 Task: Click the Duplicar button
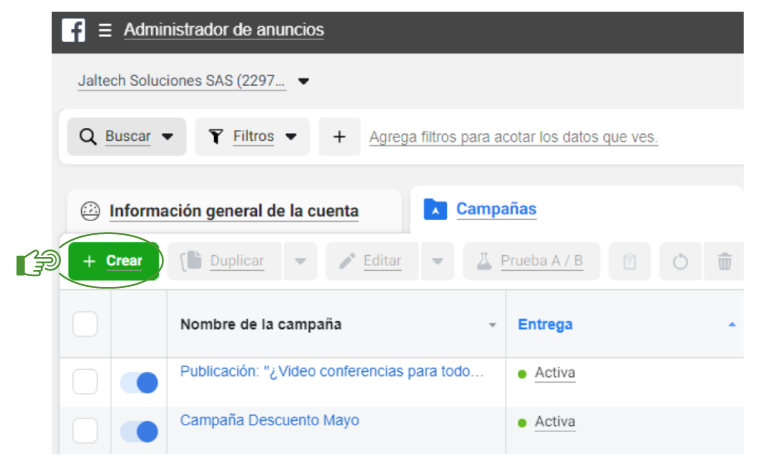tap(224, 261)
